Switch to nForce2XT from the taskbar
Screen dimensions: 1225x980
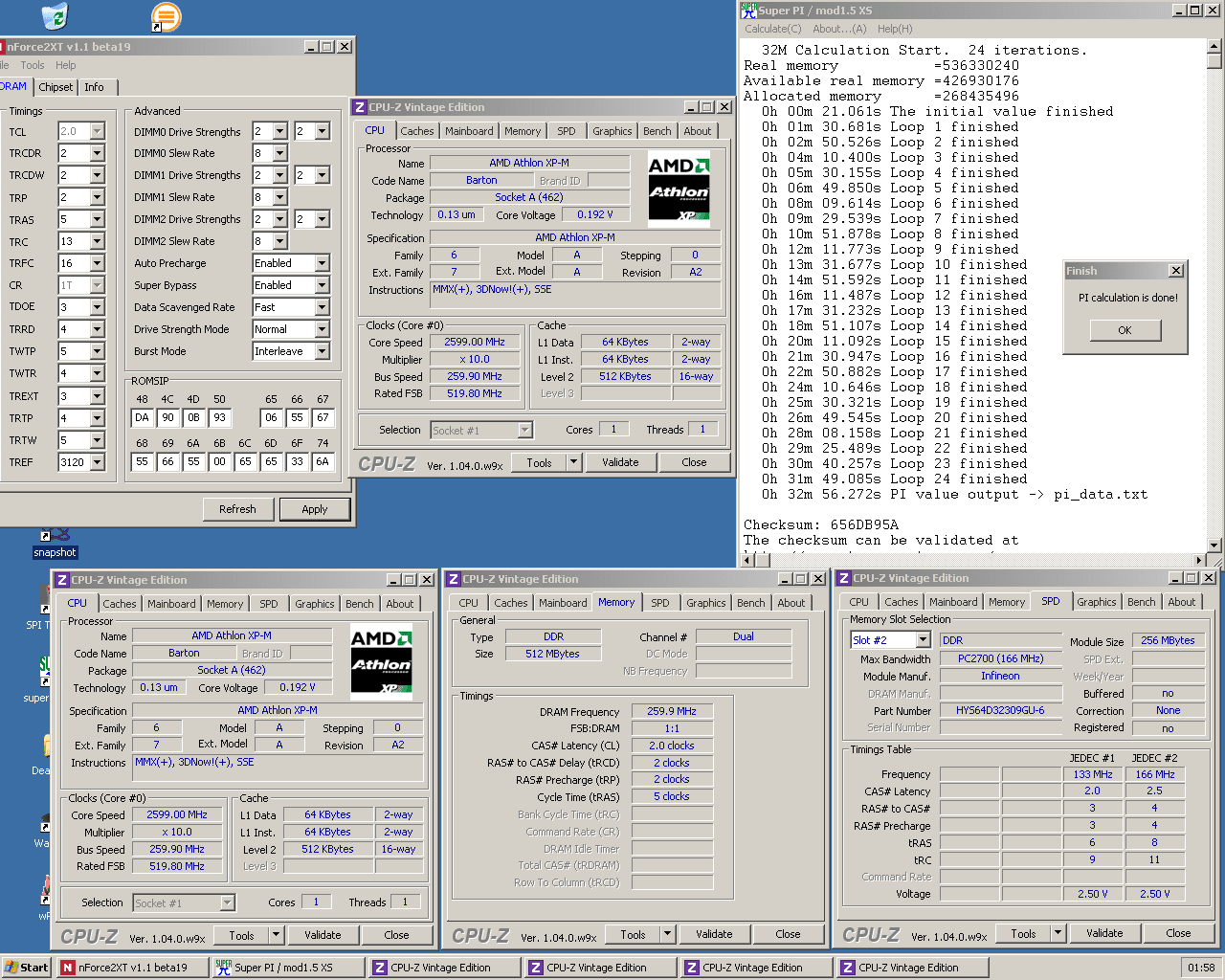tap(132, 968)
